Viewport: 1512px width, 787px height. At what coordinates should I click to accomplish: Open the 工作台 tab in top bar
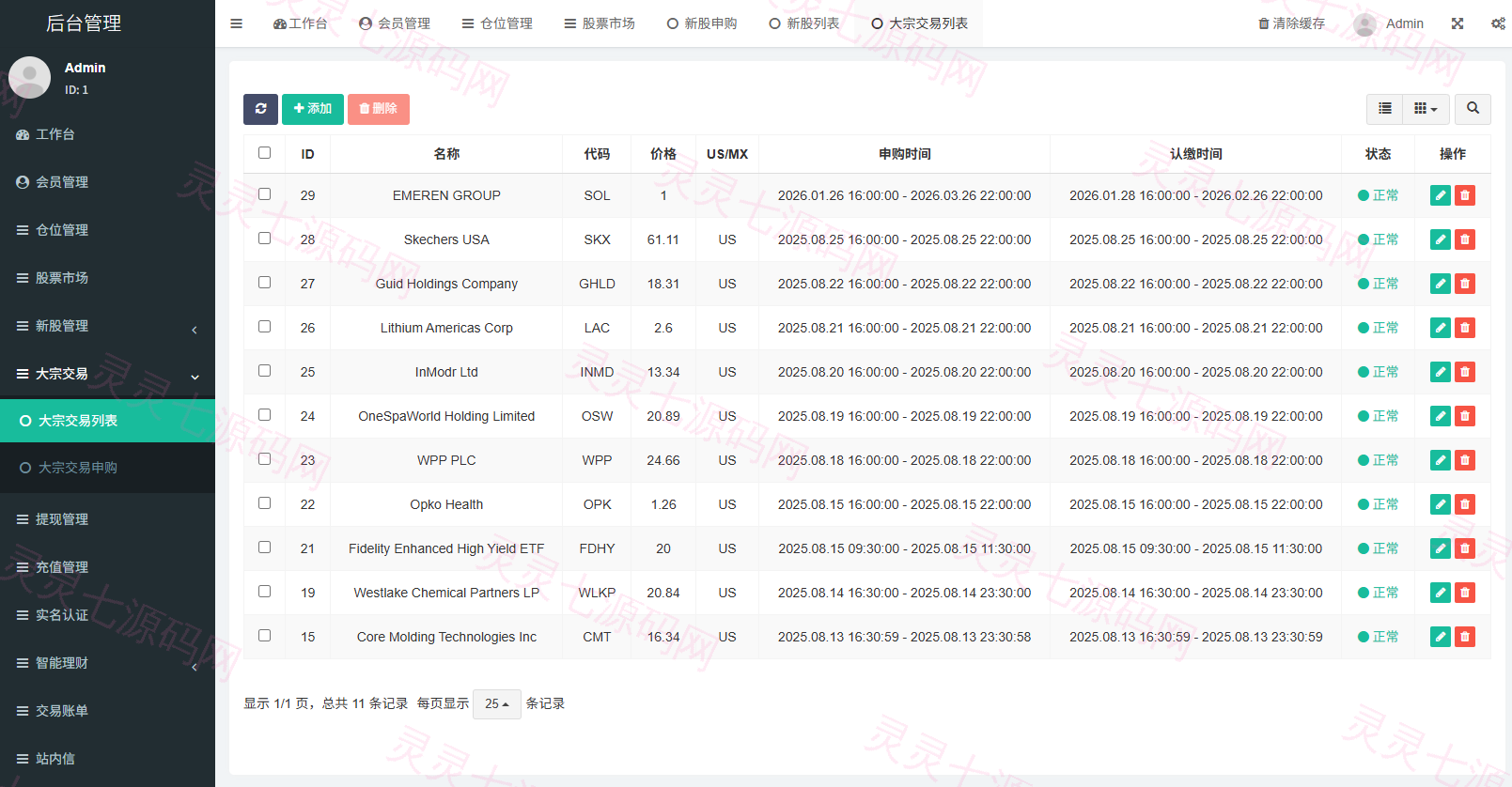(300, 23)
